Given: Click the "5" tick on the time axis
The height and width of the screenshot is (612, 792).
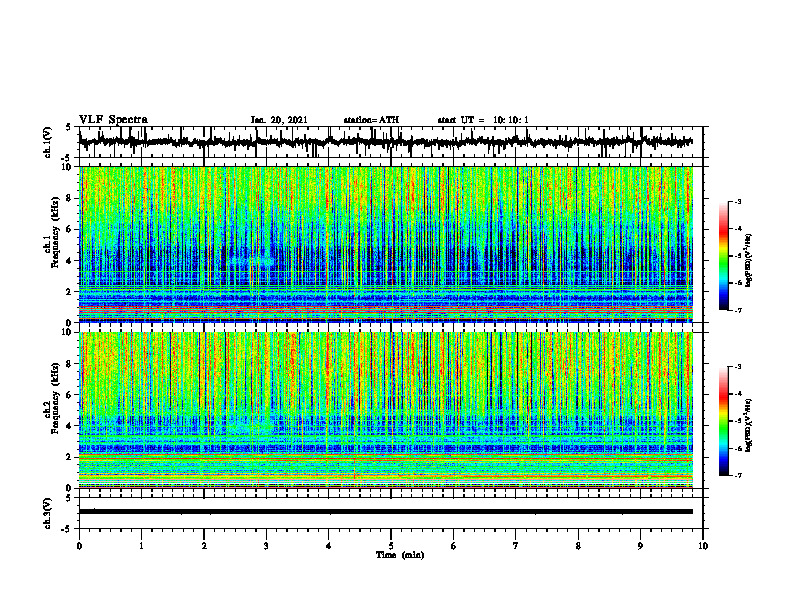Looking at the screenshot, I should pos(391,546).
